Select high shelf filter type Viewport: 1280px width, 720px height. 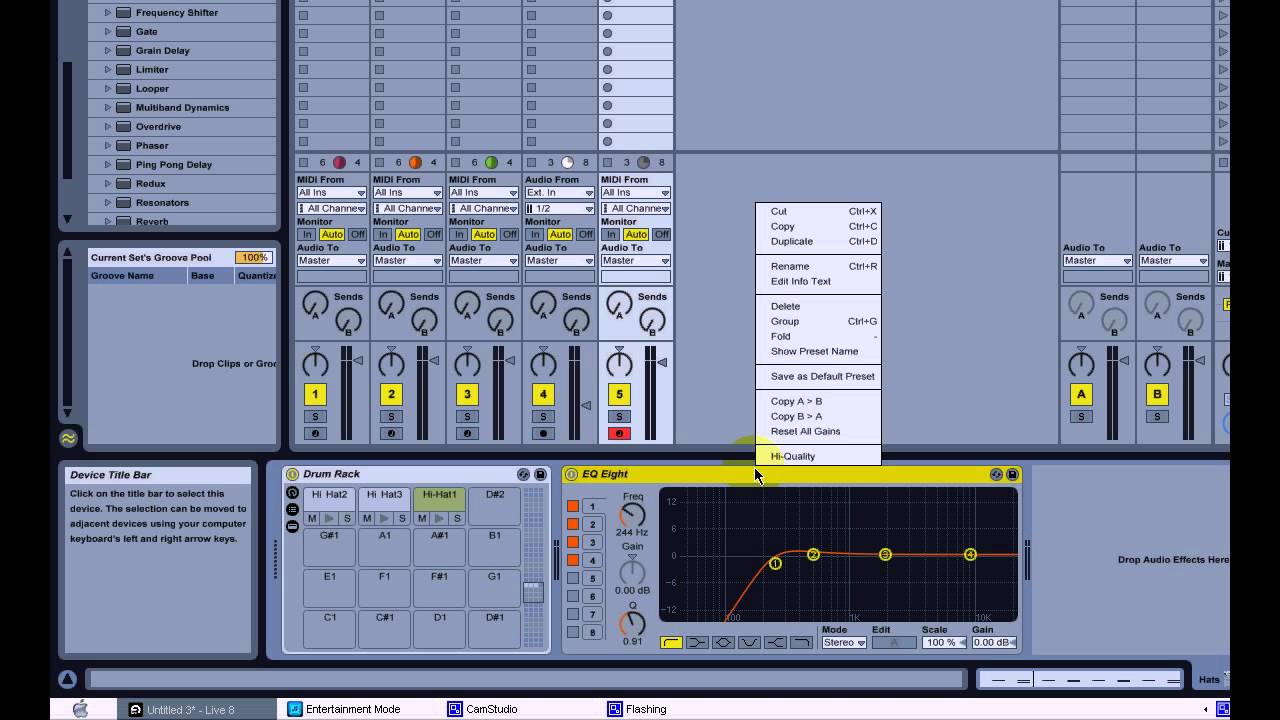(x=775, y=642)
